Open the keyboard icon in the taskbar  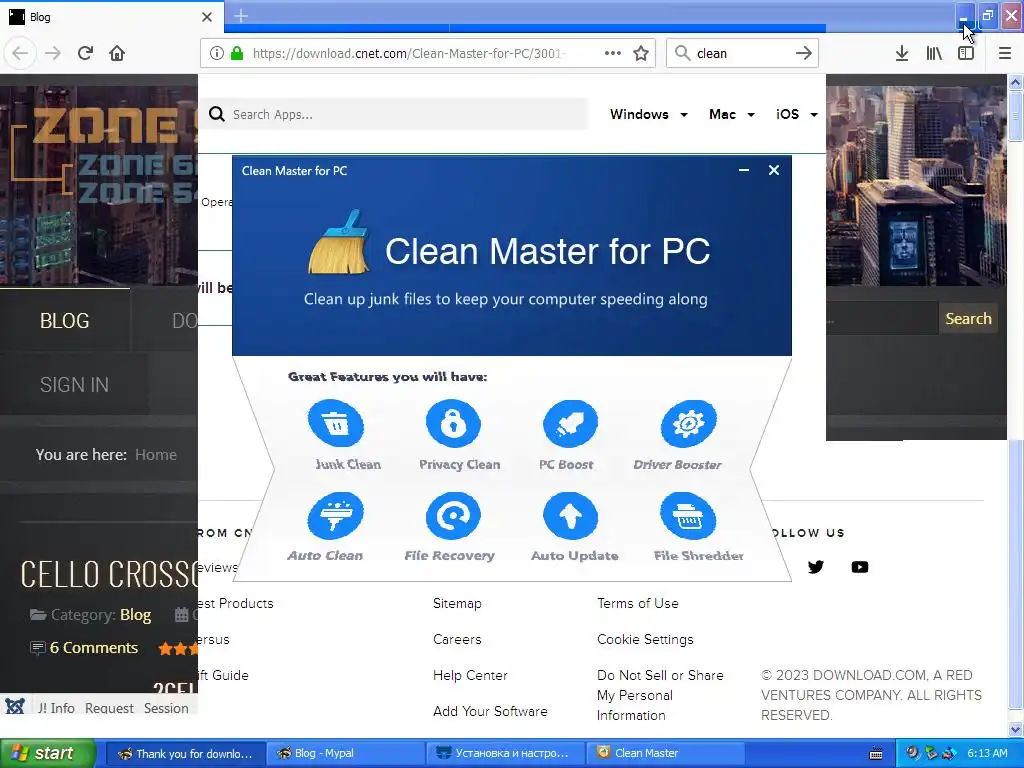(x=876, y=754)
